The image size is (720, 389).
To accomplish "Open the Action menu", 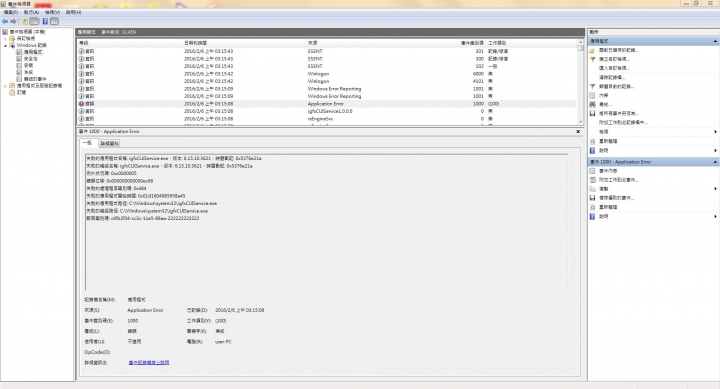I will point(31,12).
